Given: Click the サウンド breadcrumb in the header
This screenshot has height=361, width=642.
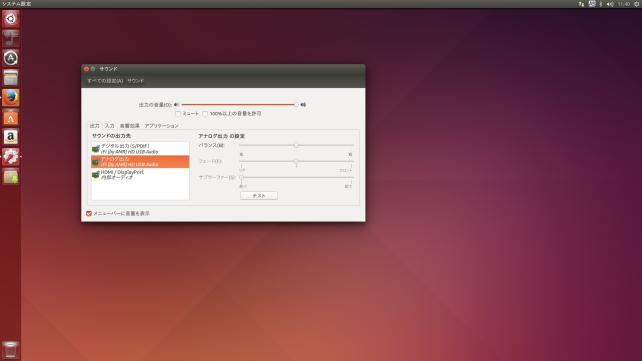Looking at the screenshot, I should tap(136, 81).
